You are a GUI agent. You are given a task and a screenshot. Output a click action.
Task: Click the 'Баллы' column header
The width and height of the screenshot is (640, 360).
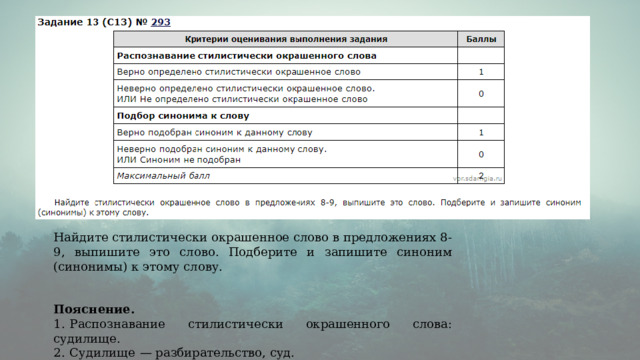(x=481, y=39)
